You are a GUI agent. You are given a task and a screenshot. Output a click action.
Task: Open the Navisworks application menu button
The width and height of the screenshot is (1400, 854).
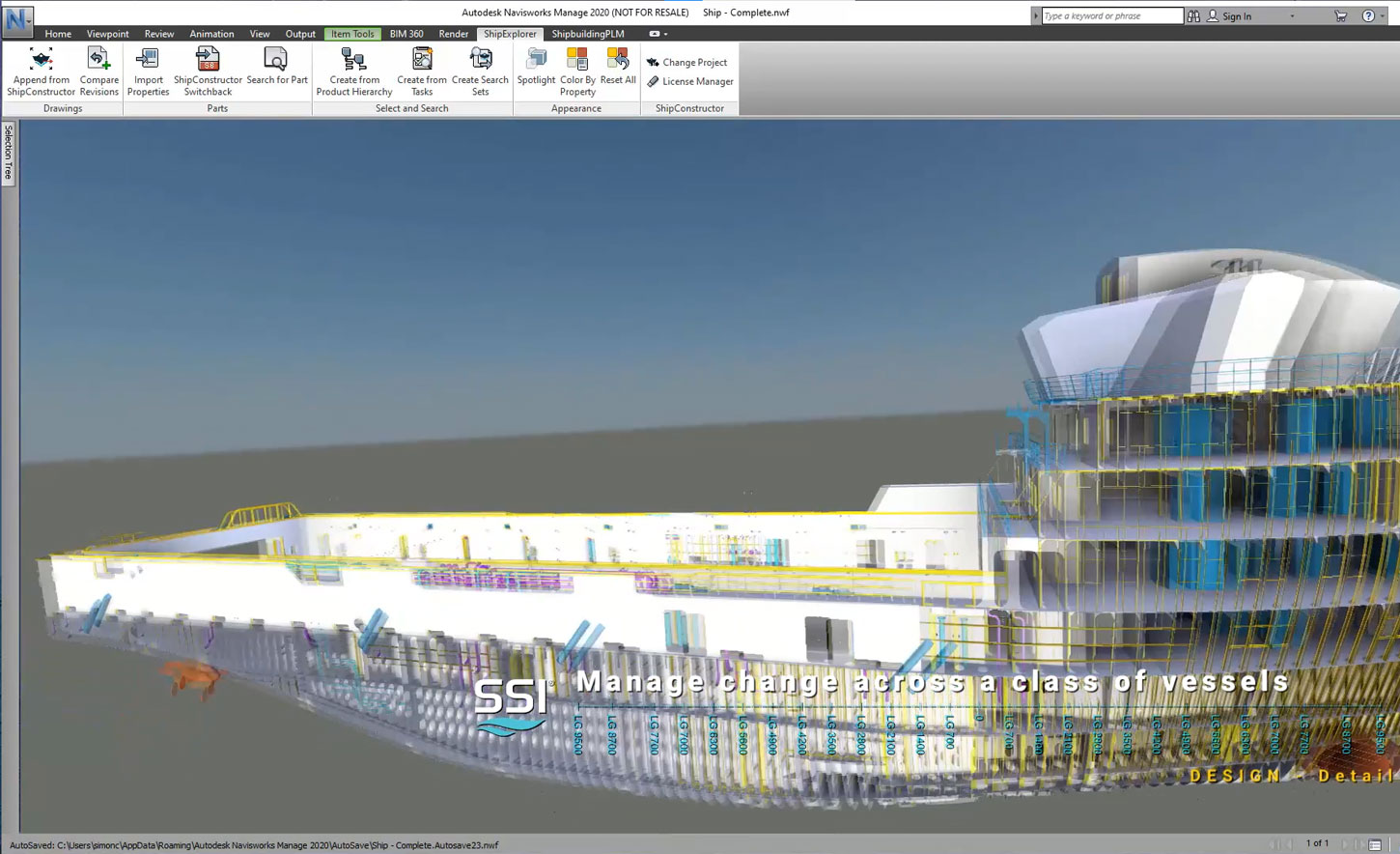17,19
